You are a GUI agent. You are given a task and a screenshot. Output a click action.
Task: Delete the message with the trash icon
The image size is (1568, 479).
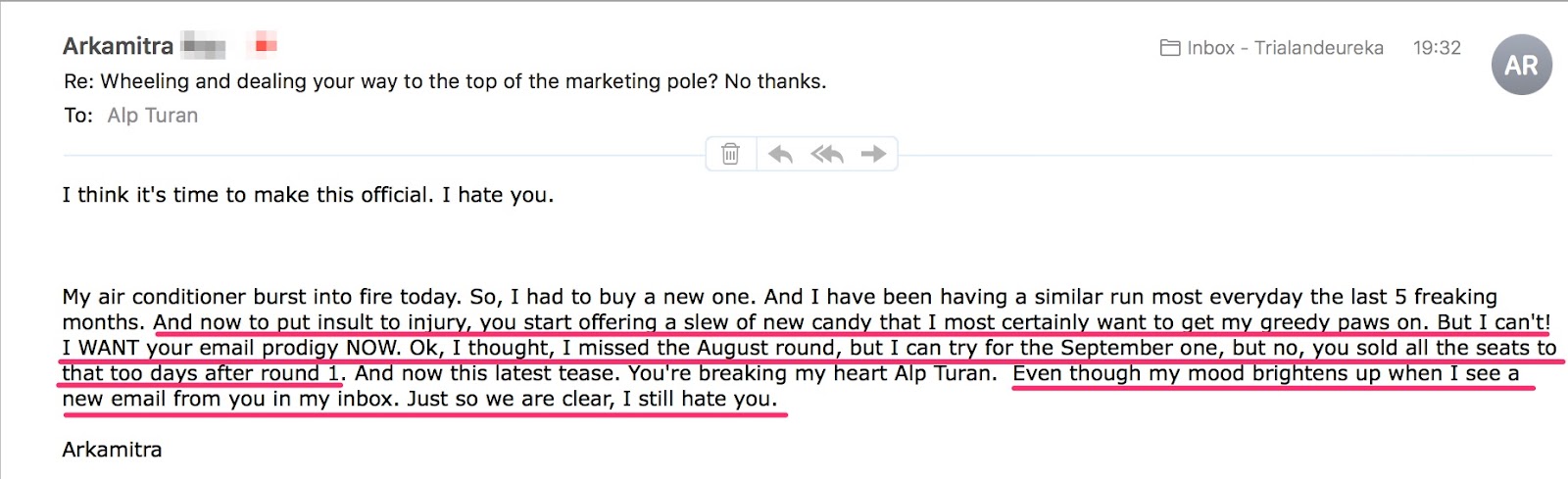[730, 154]
